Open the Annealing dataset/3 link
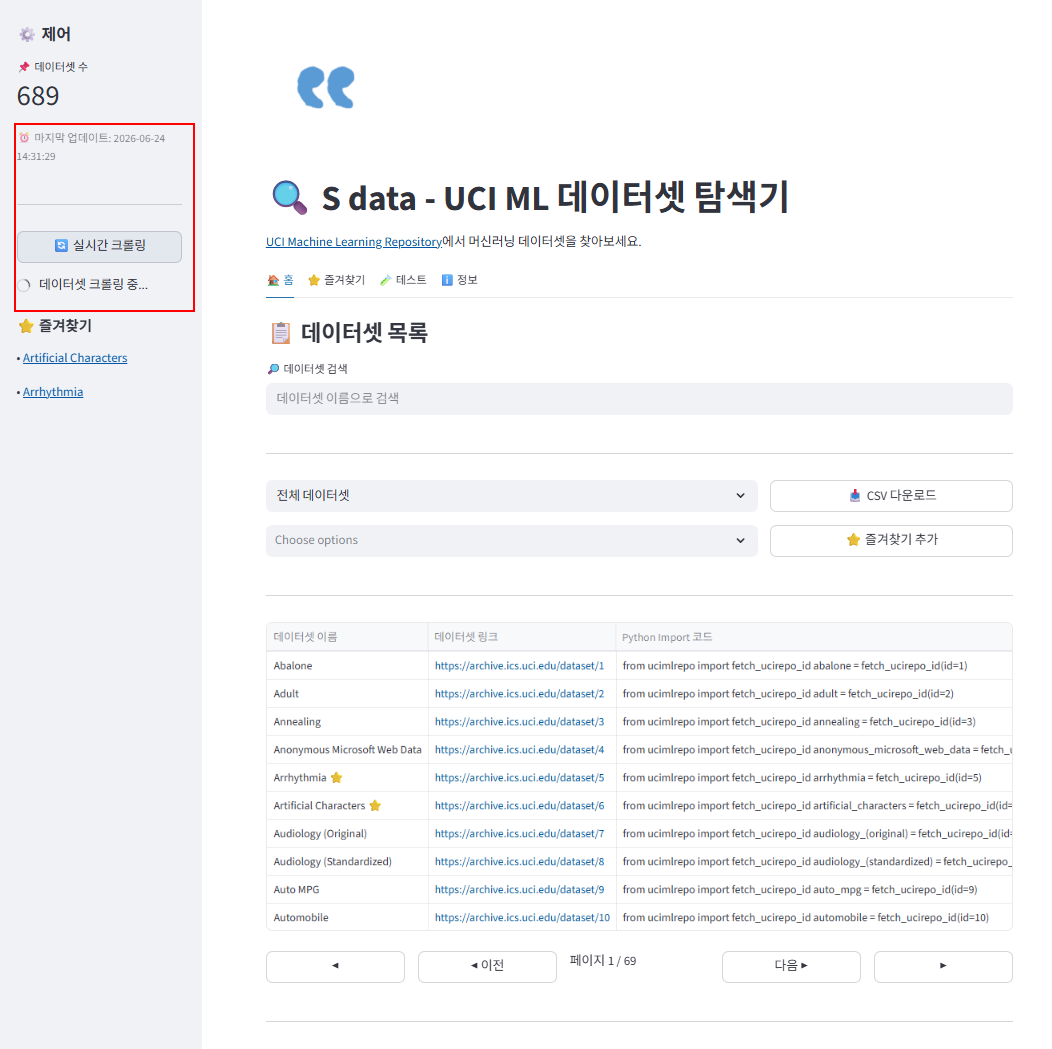 (x=519, y=722)
